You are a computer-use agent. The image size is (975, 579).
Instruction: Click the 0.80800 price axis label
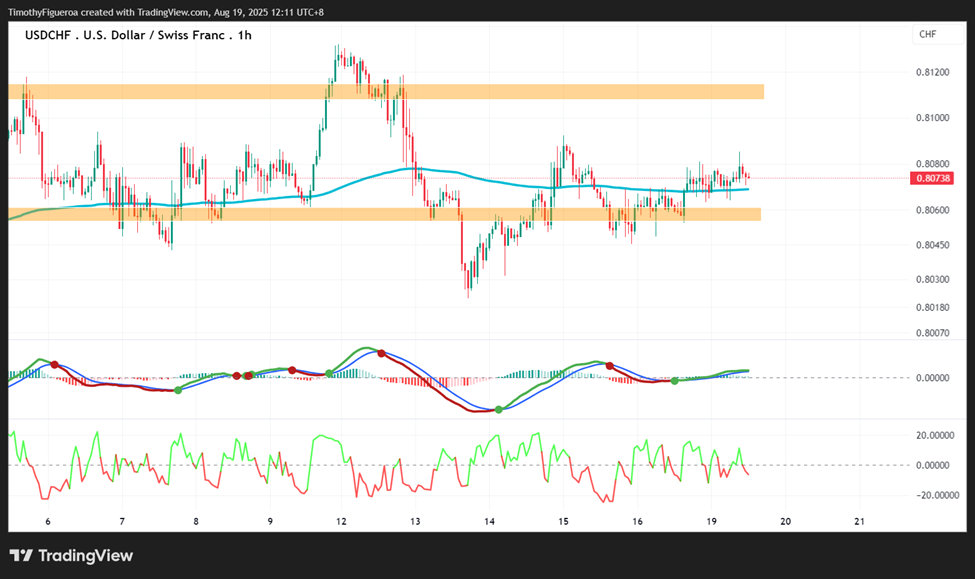click(x=933, y=164)
